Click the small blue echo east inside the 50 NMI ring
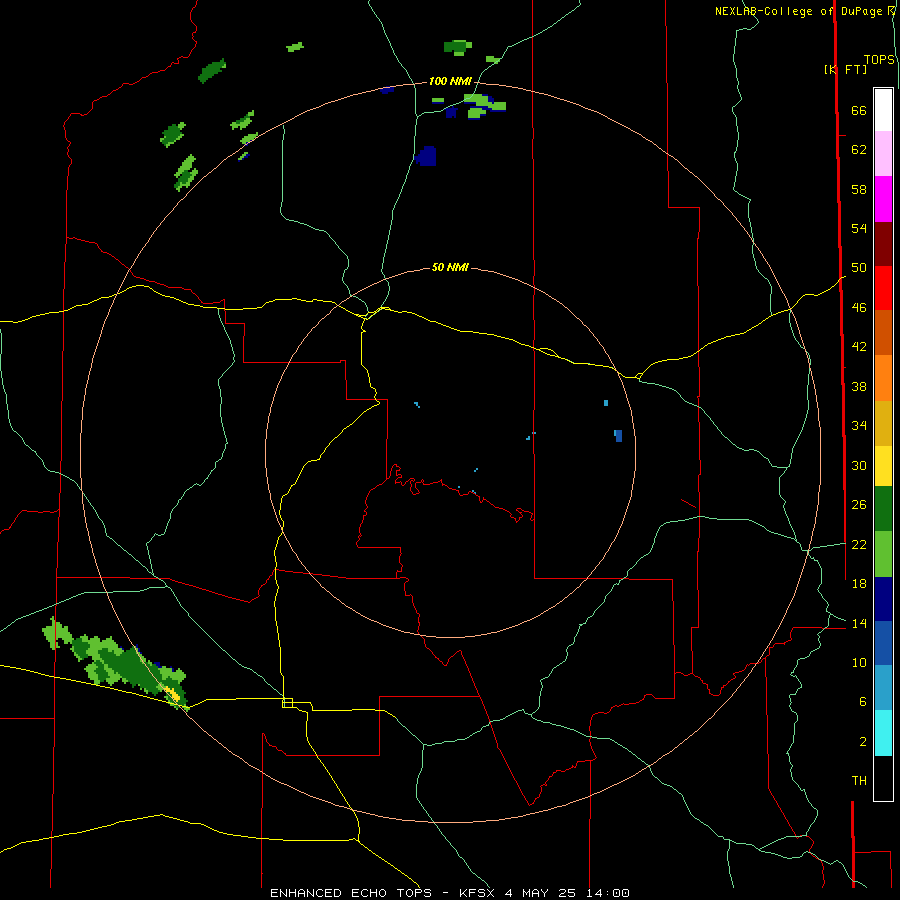 pos(618,436)
